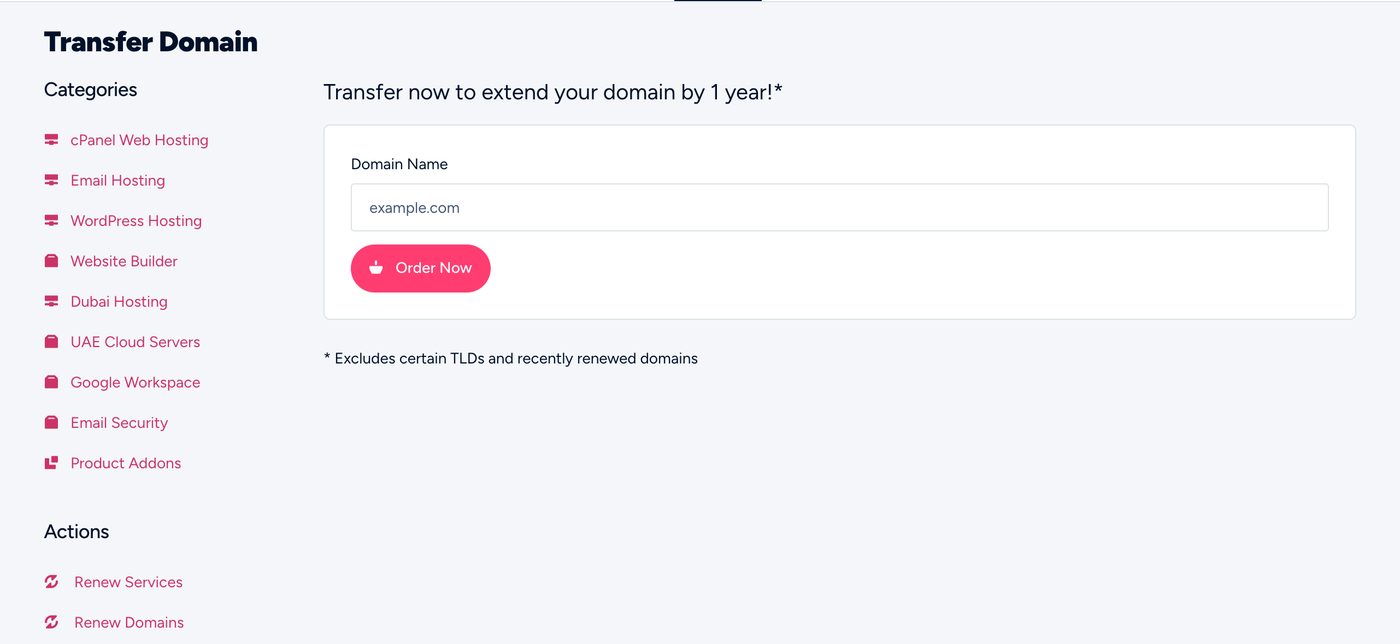The image size is (1400, 644).
Task: Click the refresh icon beside Renew Domains
Action: point(51,622)
